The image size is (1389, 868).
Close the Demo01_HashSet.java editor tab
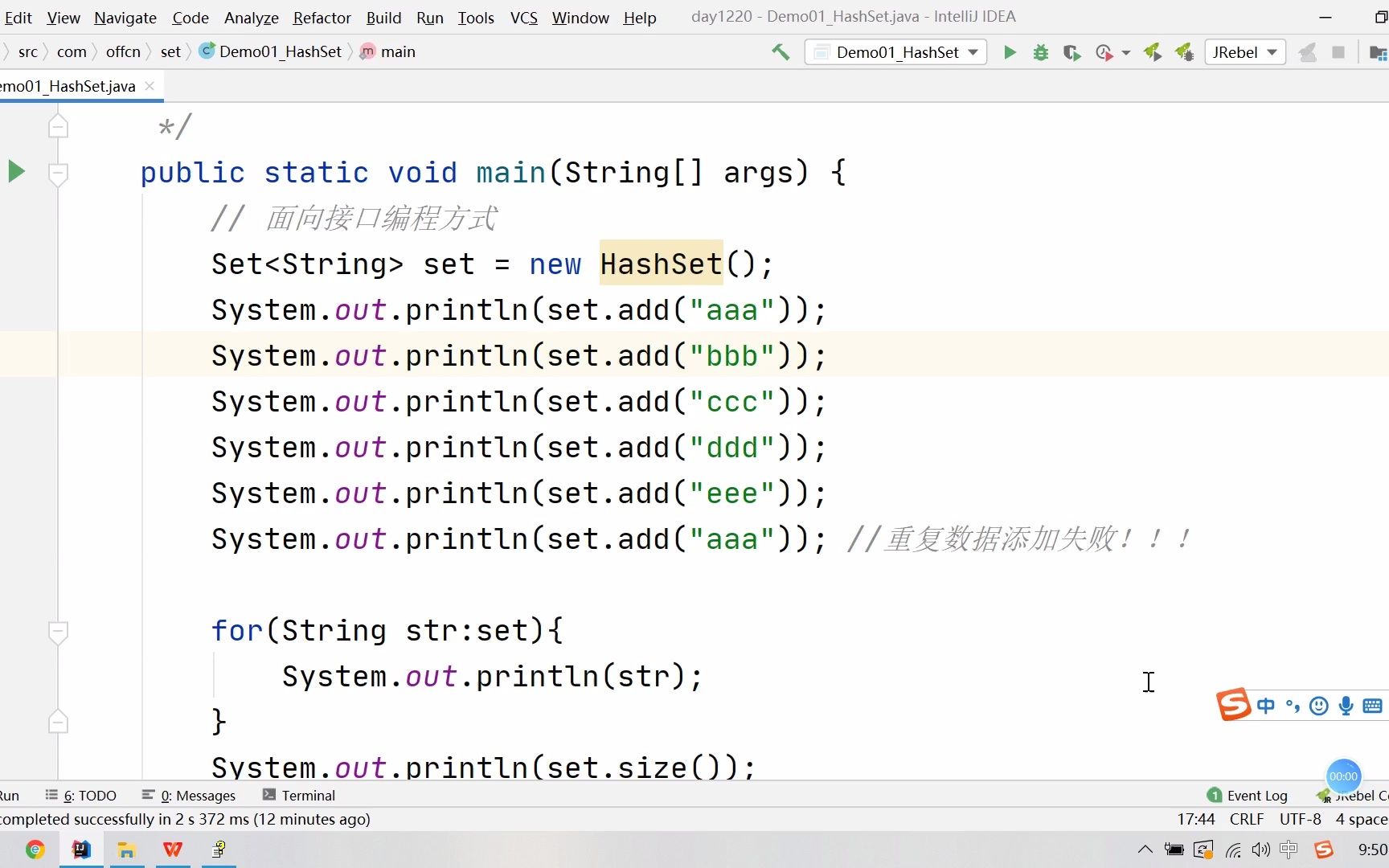[x=150, y=86]
